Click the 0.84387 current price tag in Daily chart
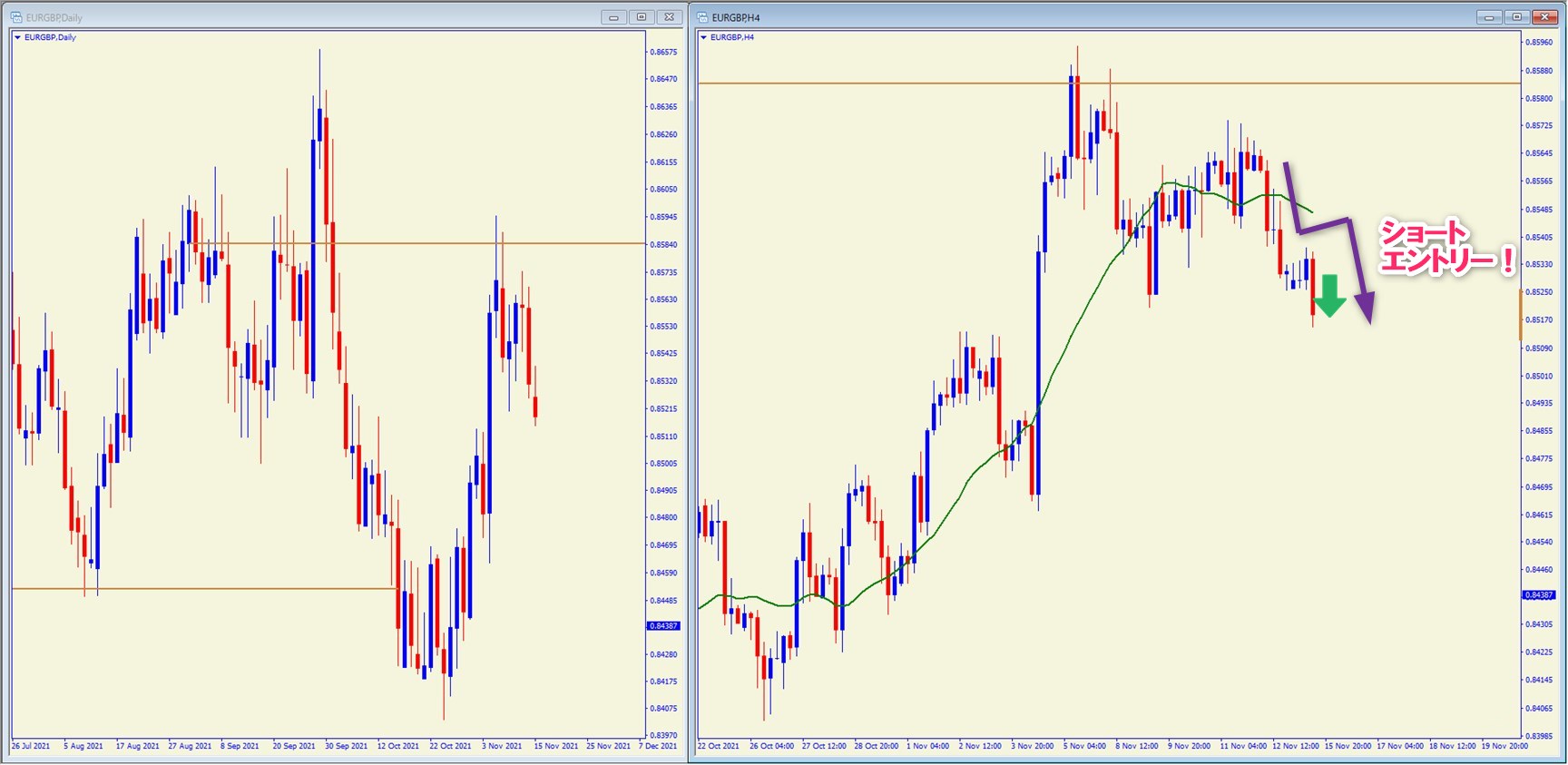The height and width of the screenshot is (765, 1568). [663, 626]
